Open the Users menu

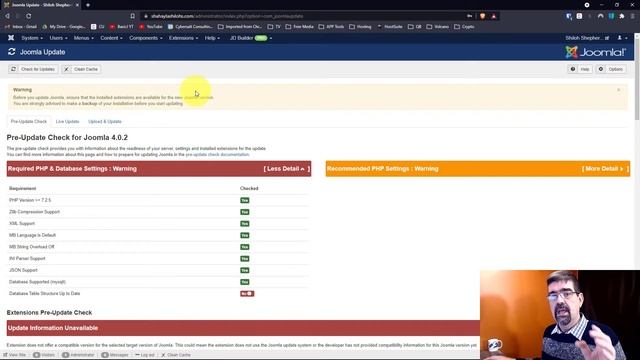point(58,38)
